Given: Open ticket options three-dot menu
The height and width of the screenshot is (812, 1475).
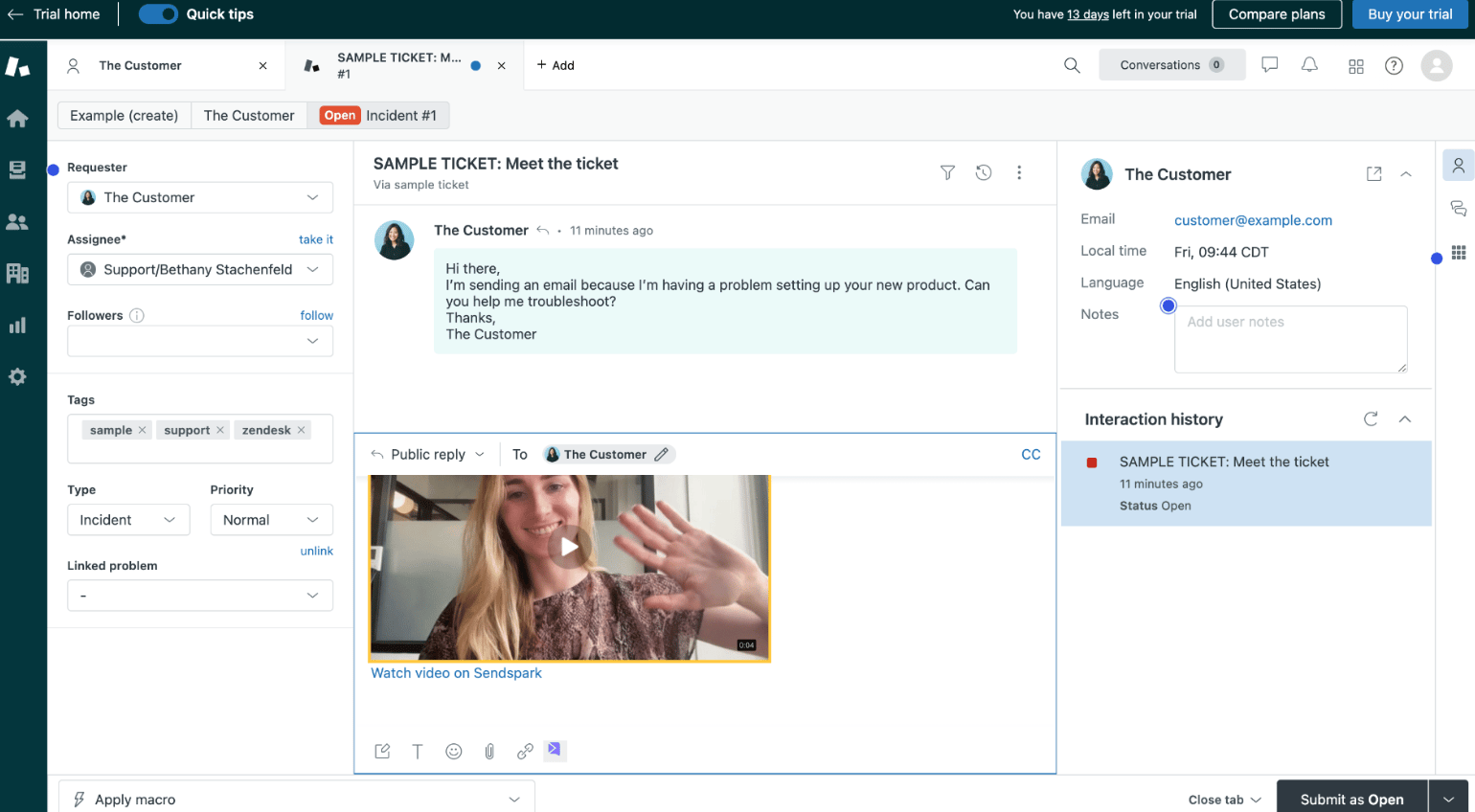Looking at the screenshot, I should coord(1019,172).
